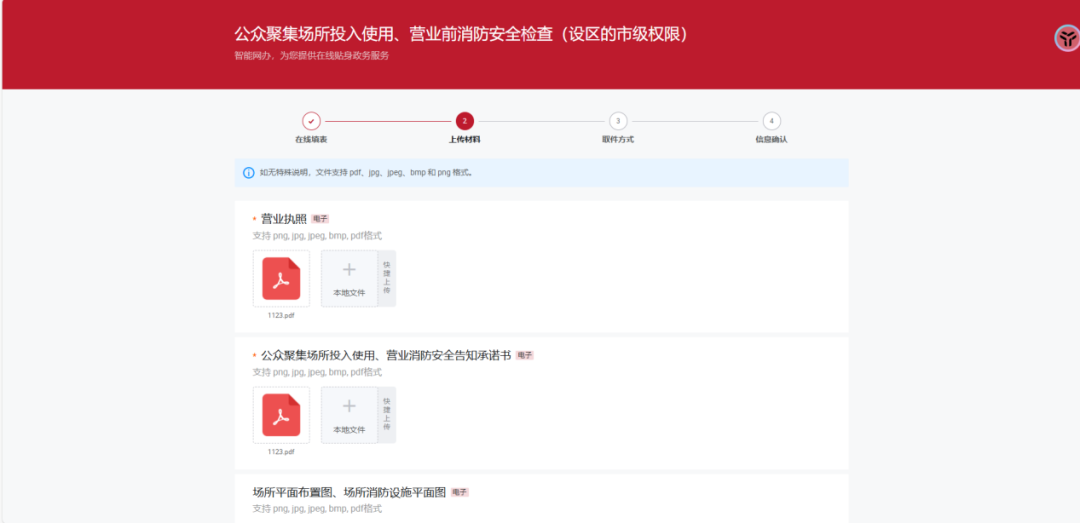Click the step 4 circle in the progress bar
This screenshot has width=1080, height=523.
point(771,121)
